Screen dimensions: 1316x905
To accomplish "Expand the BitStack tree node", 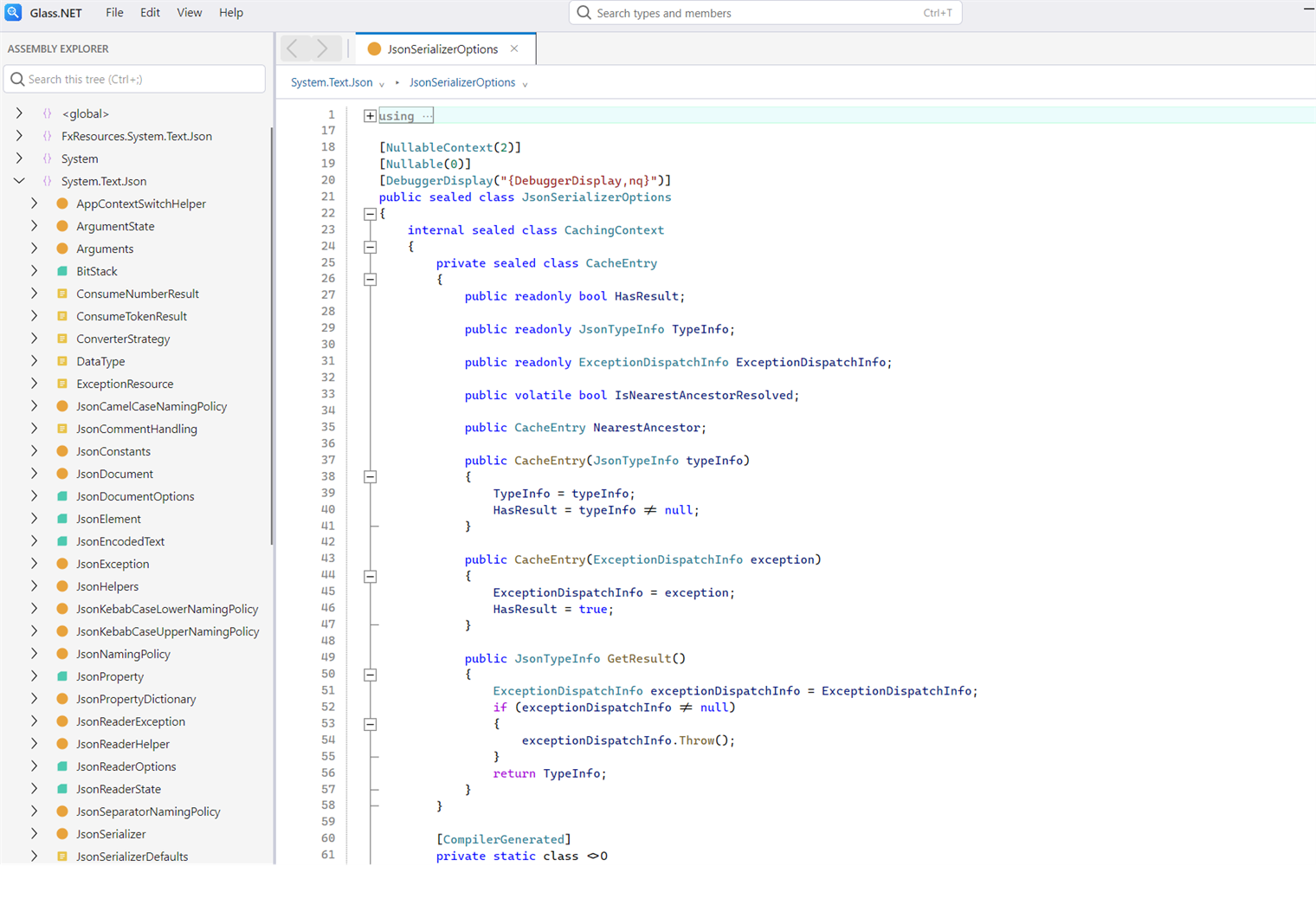I will [34, 271].
